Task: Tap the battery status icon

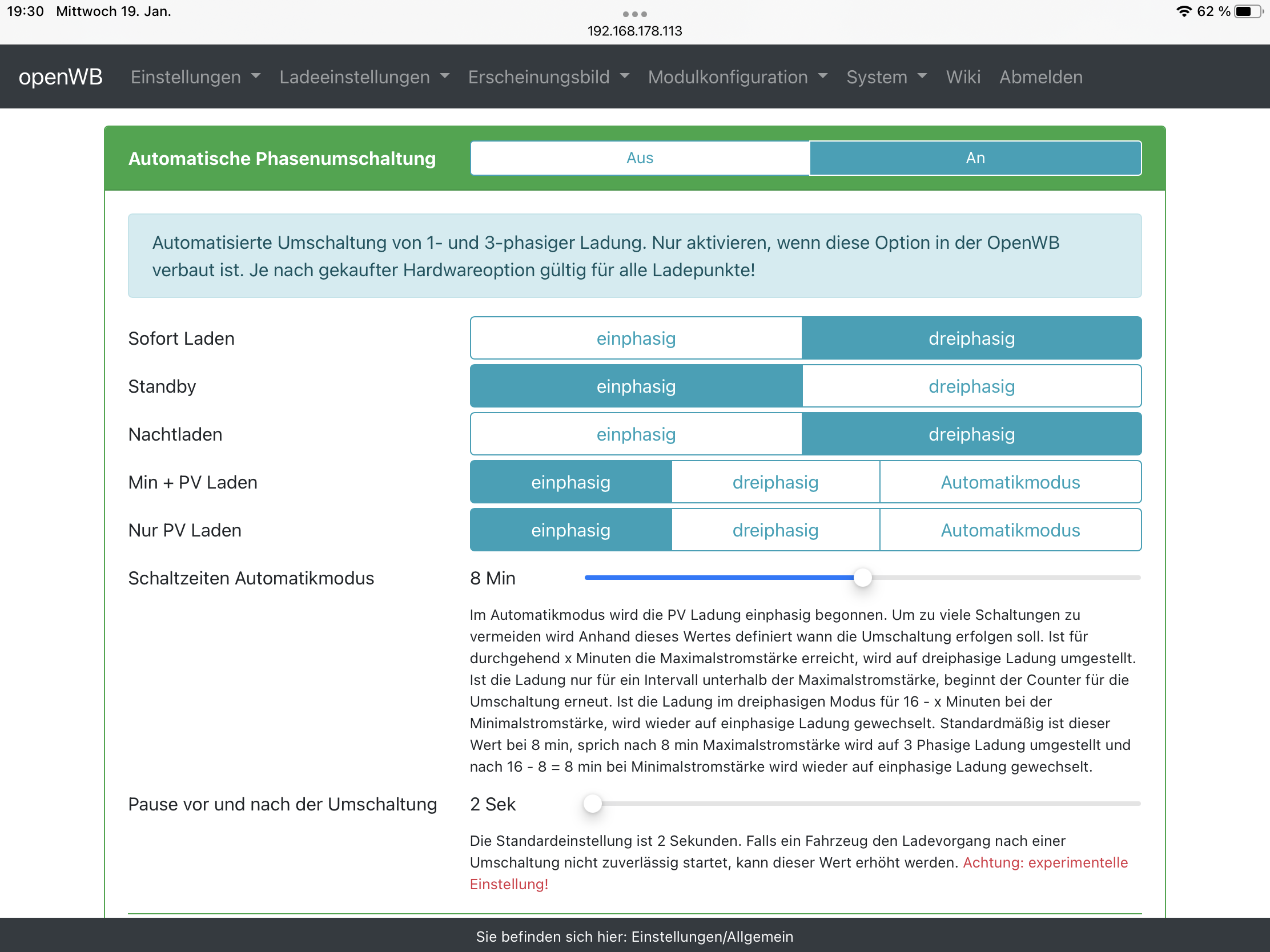Action: pos(1247,11)
